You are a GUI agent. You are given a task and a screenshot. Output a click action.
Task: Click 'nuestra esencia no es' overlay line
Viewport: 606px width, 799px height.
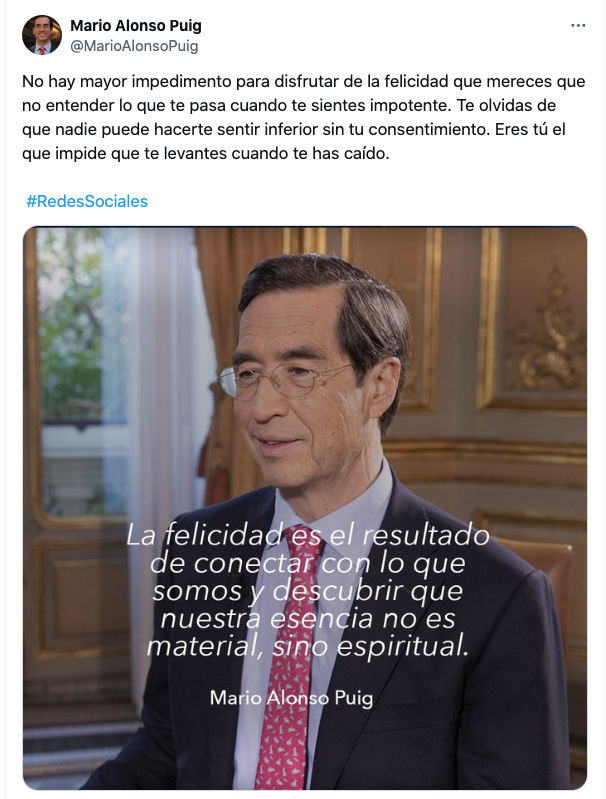pyautogui.click(x=308, y=619)
